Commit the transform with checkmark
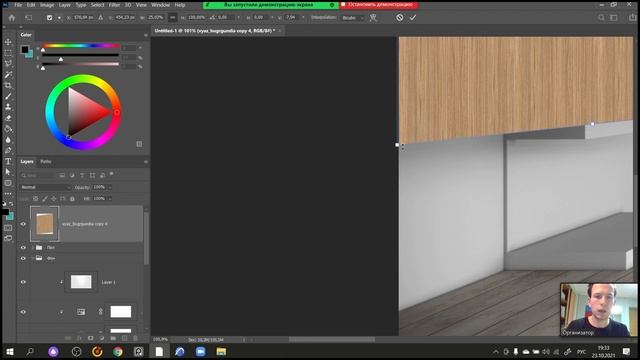 tap(413, 18)
